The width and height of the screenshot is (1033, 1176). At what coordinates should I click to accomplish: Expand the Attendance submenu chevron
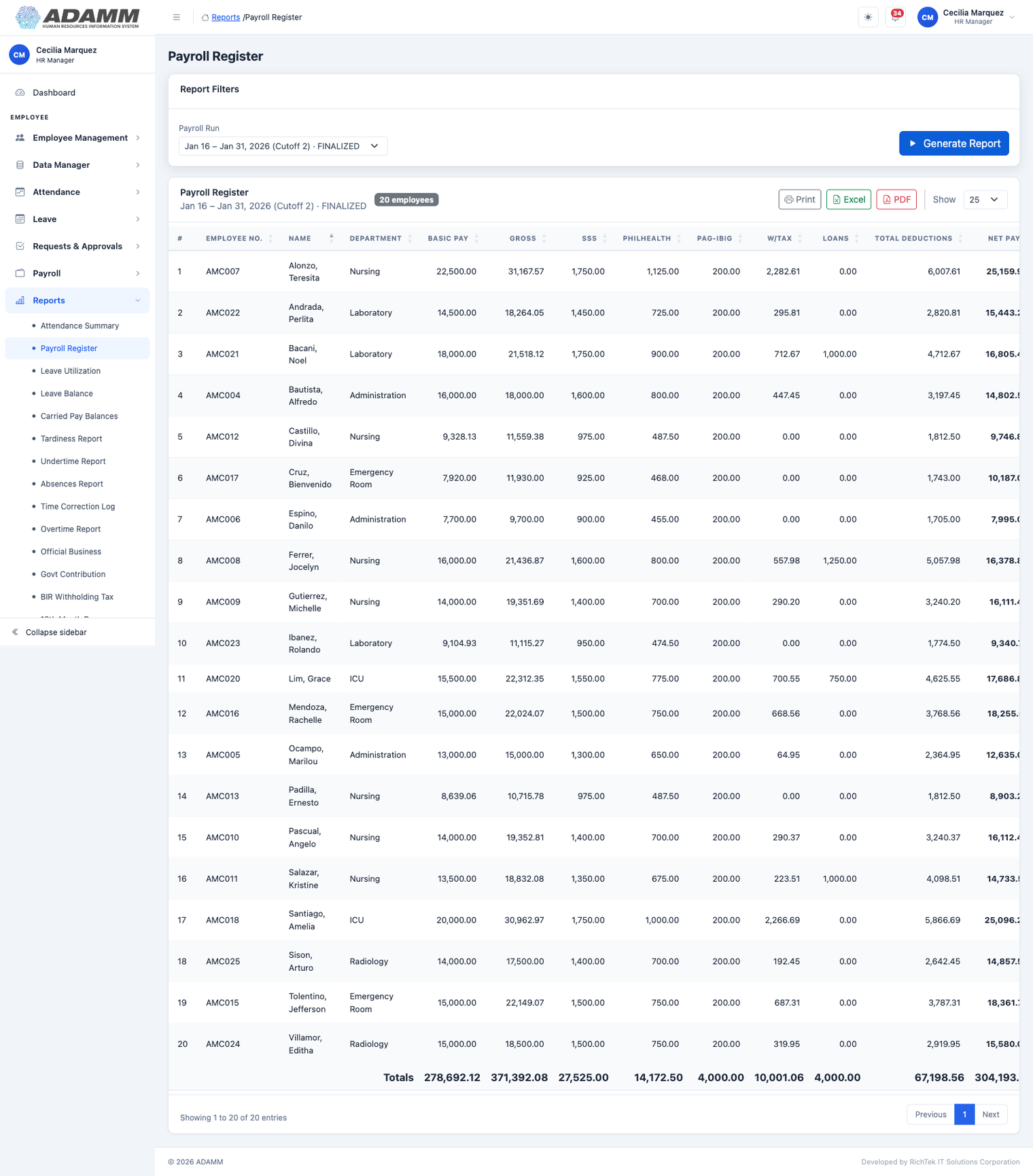pos(138,192)
